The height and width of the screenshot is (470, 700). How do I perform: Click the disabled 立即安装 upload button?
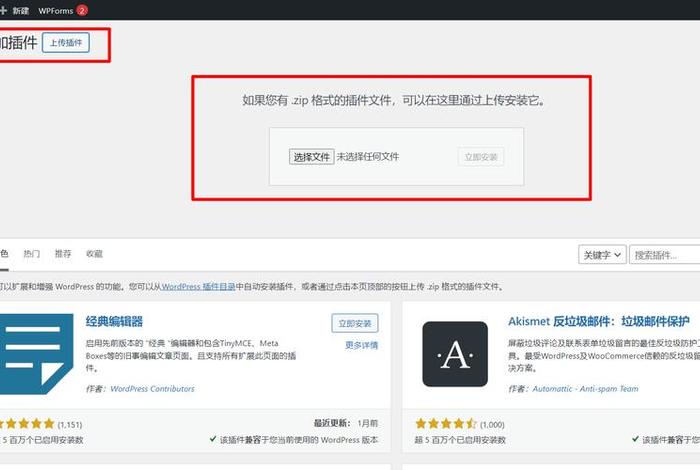(481, 157)
